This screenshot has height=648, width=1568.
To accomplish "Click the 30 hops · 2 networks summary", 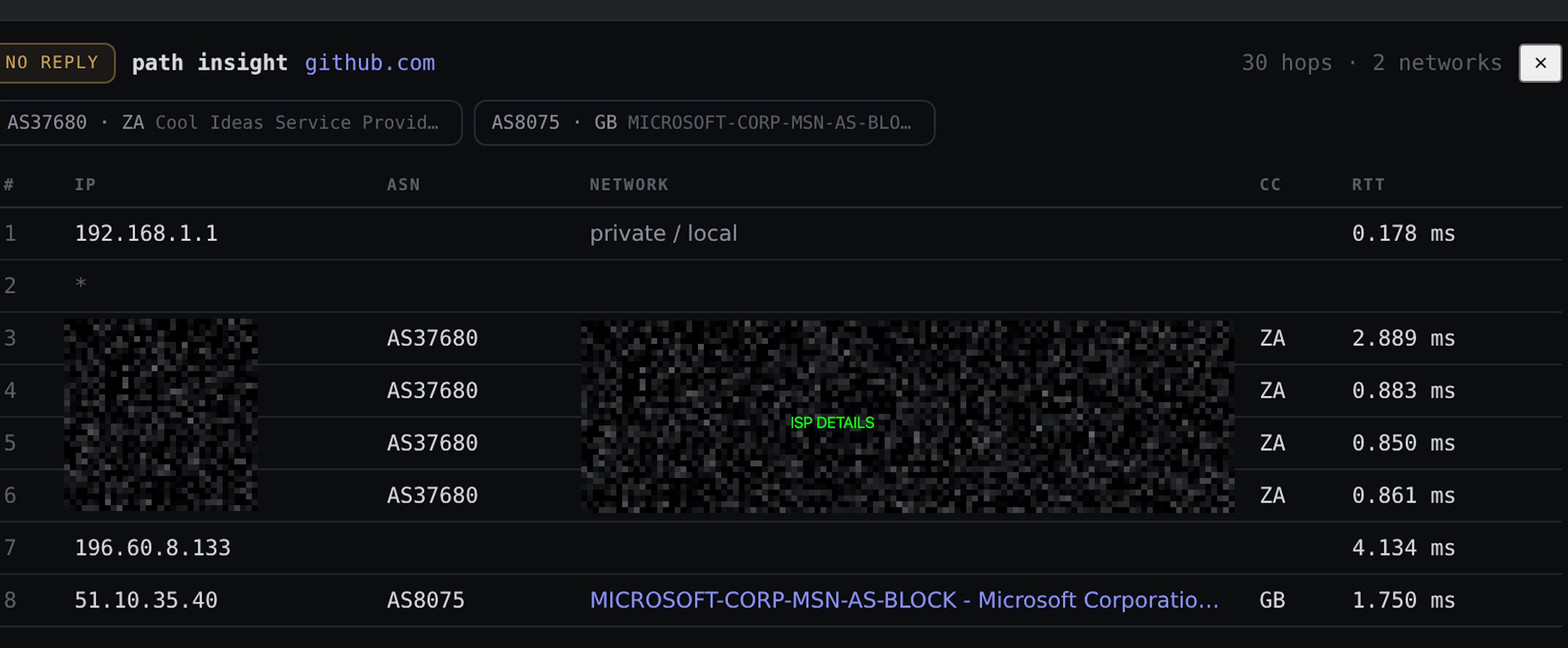I will (x=1371, y=63).
